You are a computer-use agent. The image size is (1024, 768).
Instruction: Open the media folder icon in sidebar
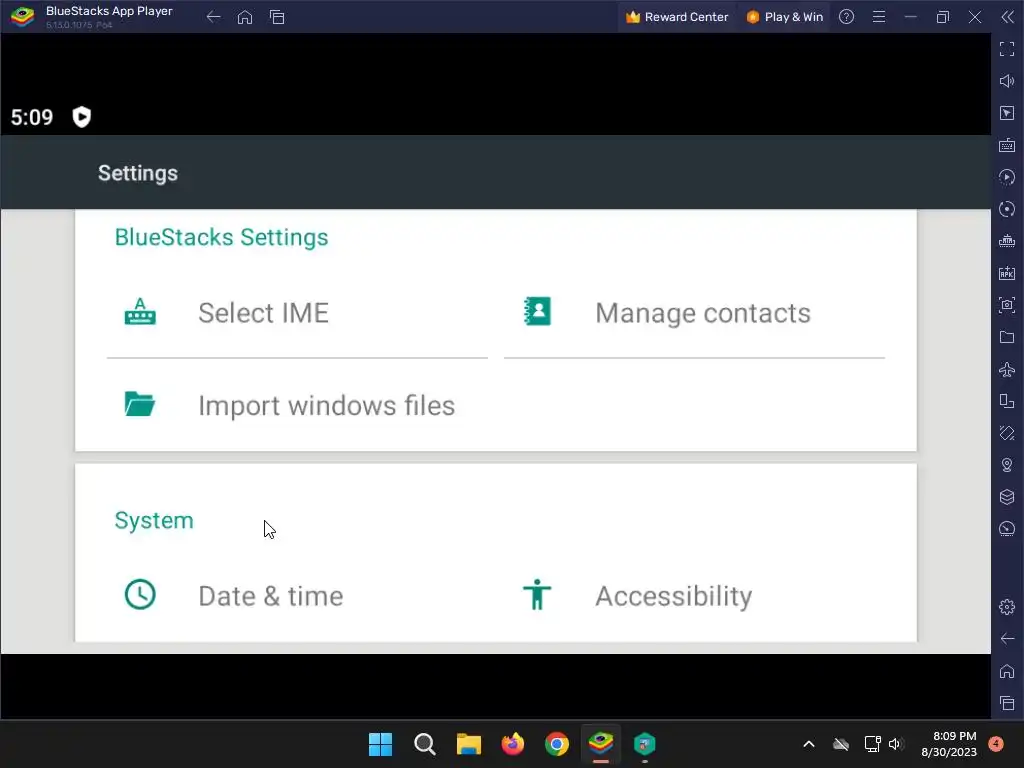pyautogui.click(x=1006, y=337)
